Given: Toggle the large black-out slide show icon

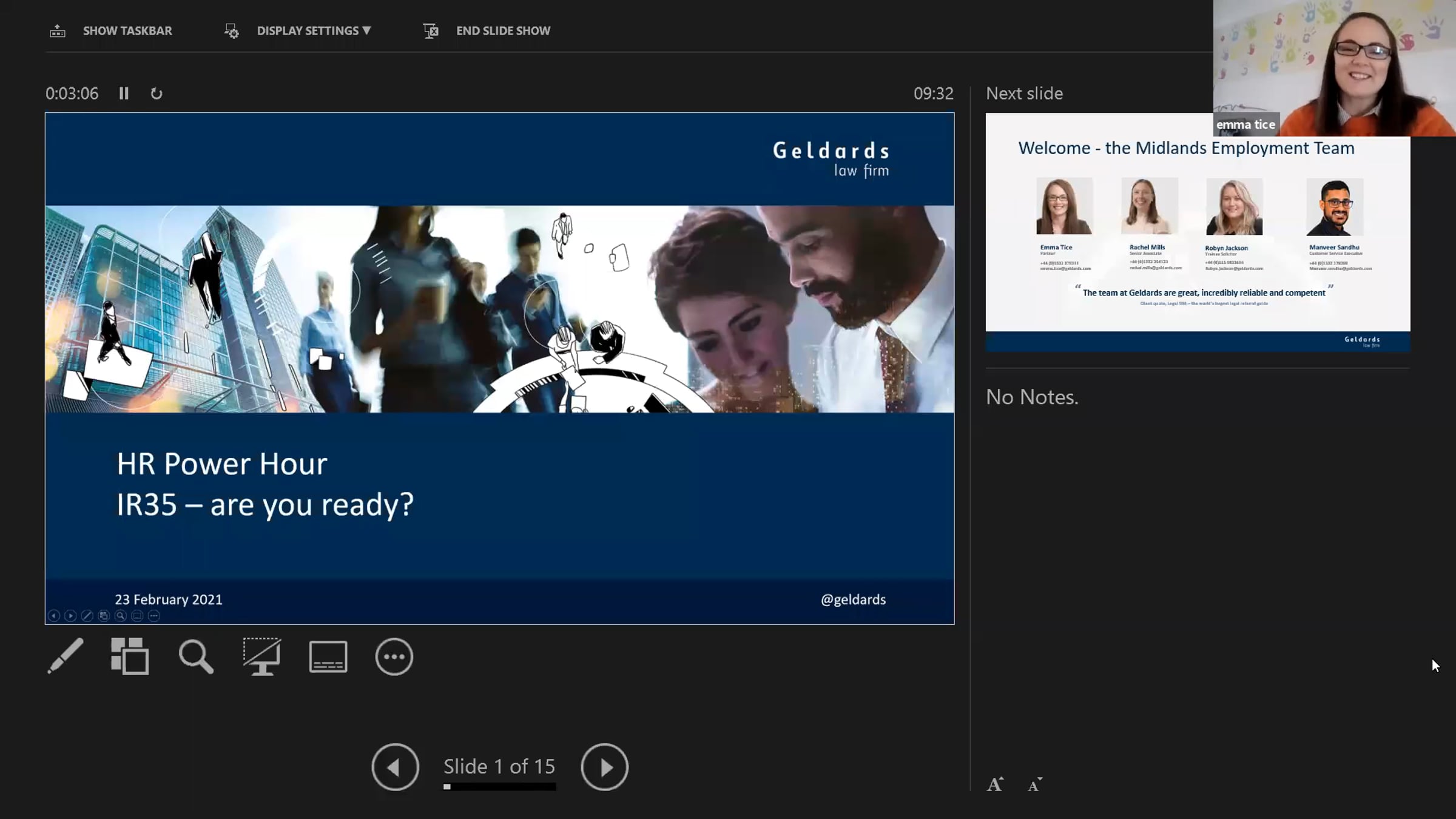Looking at the screenshot, I should (262, 656).
